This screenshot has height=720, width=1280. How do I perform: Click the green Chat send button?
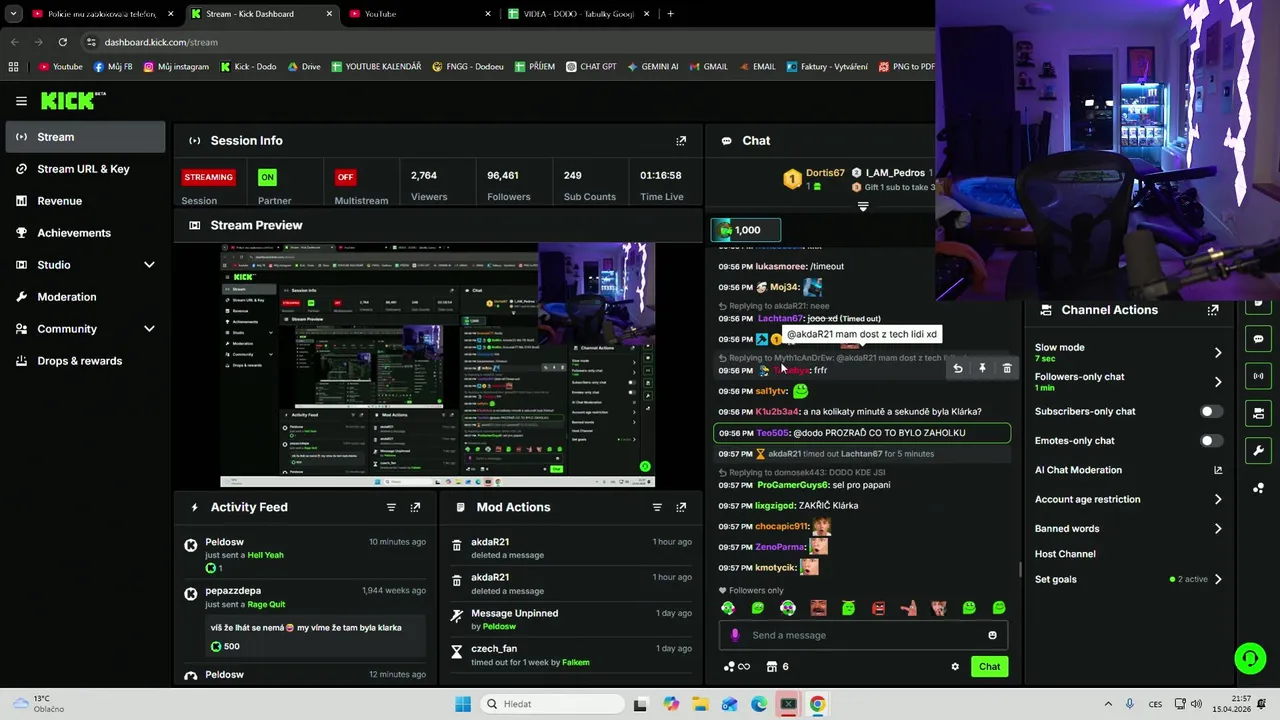(x=989, y=667)
